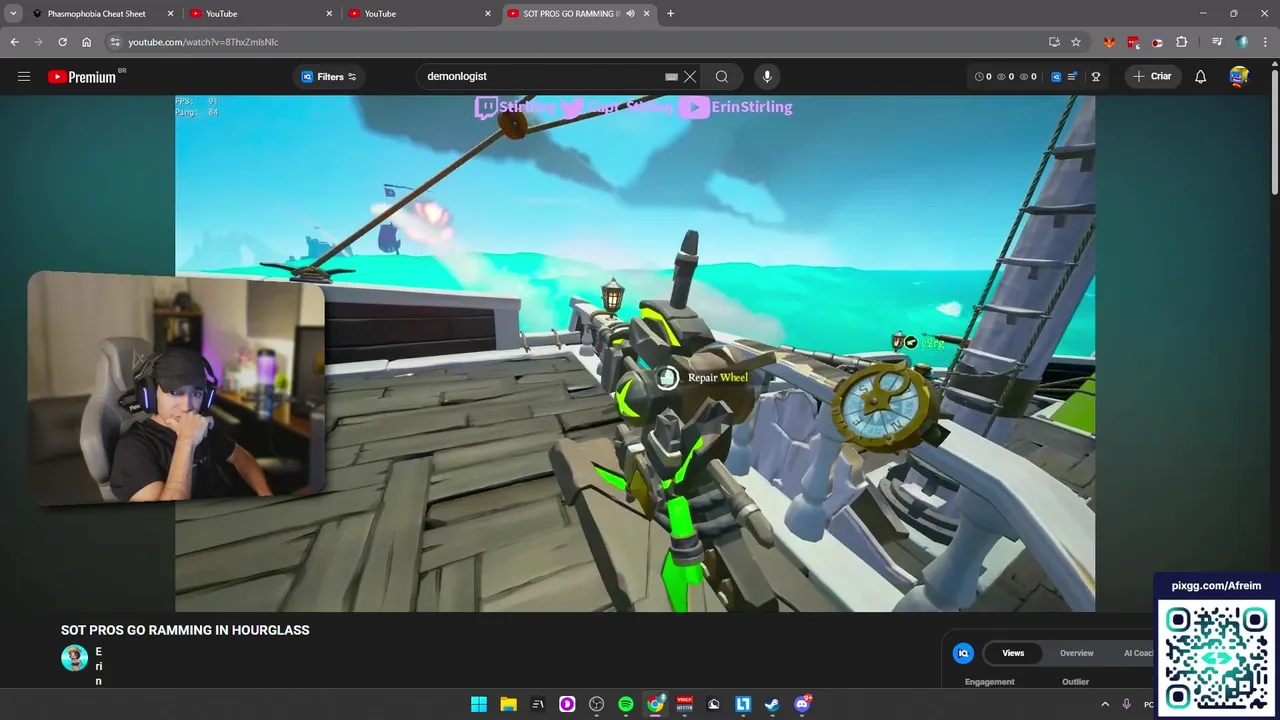Open Windows Start menu

click(x=479, y=704)
